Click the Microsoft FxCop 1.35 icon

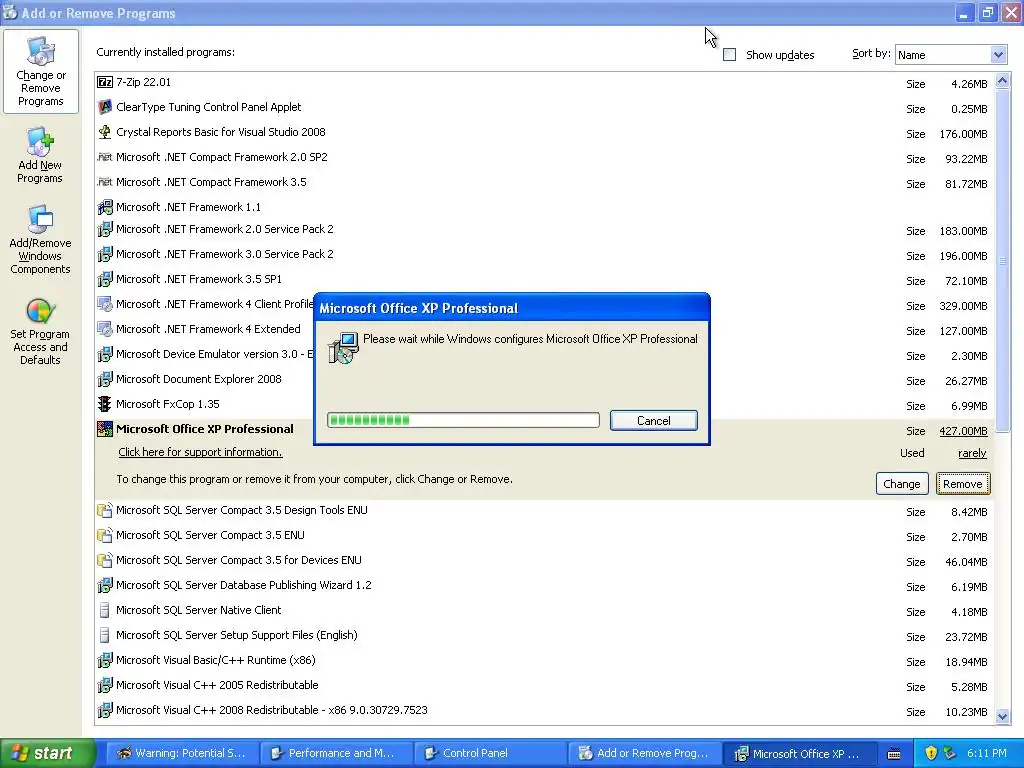tap(104, 404)
